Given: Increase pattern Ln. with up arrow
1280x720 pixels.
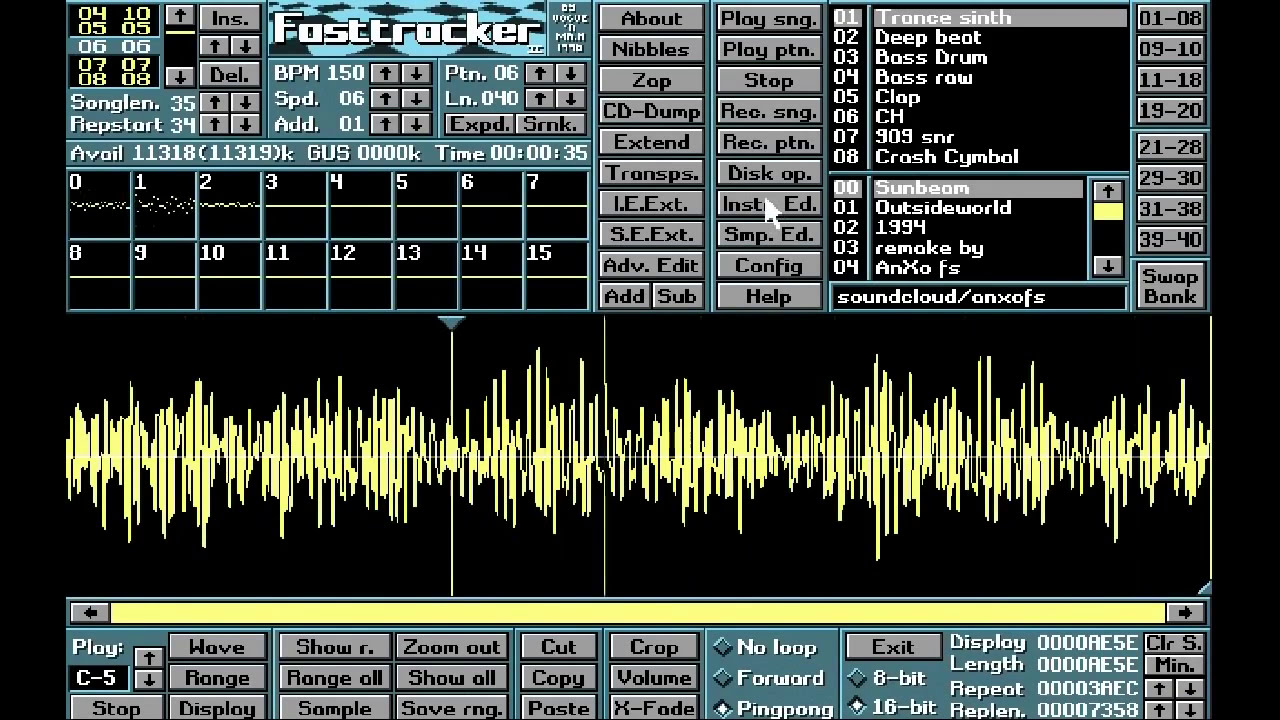Looking at the screenshot, I should [x=539, y=99].
